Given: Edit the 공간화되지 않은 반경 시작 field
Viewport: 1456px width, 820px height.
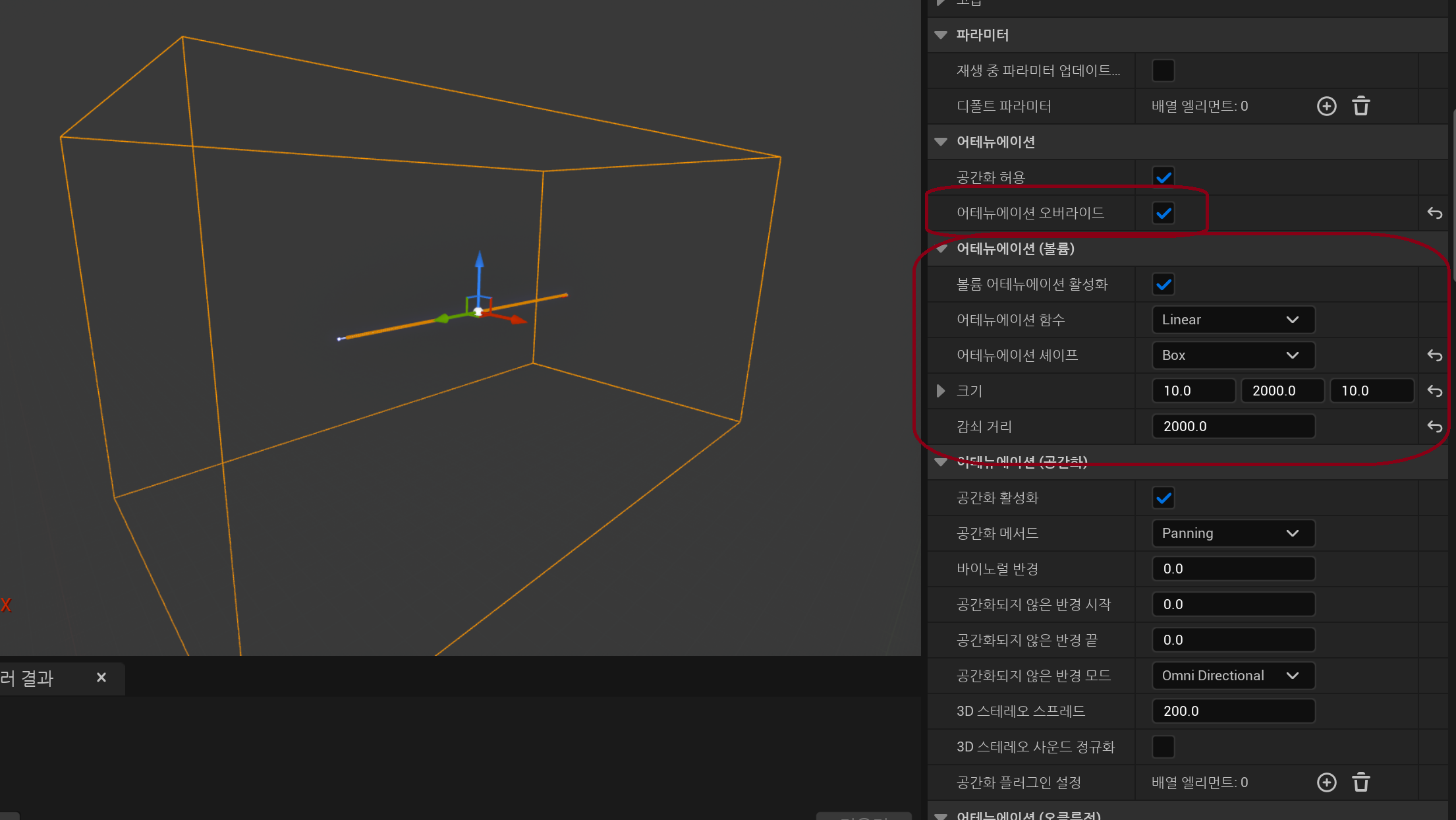Looking at the screenshot, I should click(1233, 604).
